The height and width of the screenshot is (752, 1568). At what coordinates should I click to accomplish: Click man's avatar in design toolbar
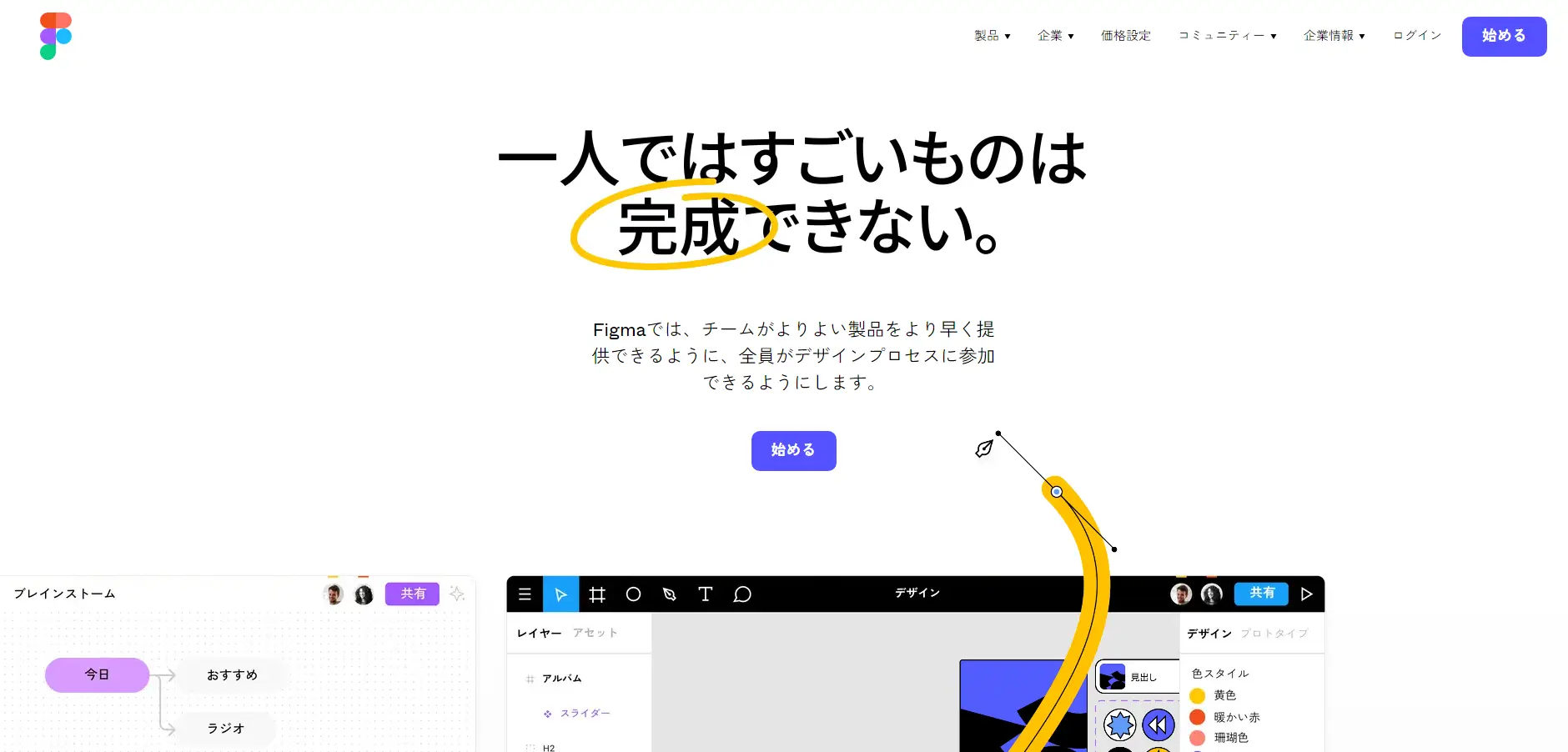pyautogui.click(x=1181, y=594)
